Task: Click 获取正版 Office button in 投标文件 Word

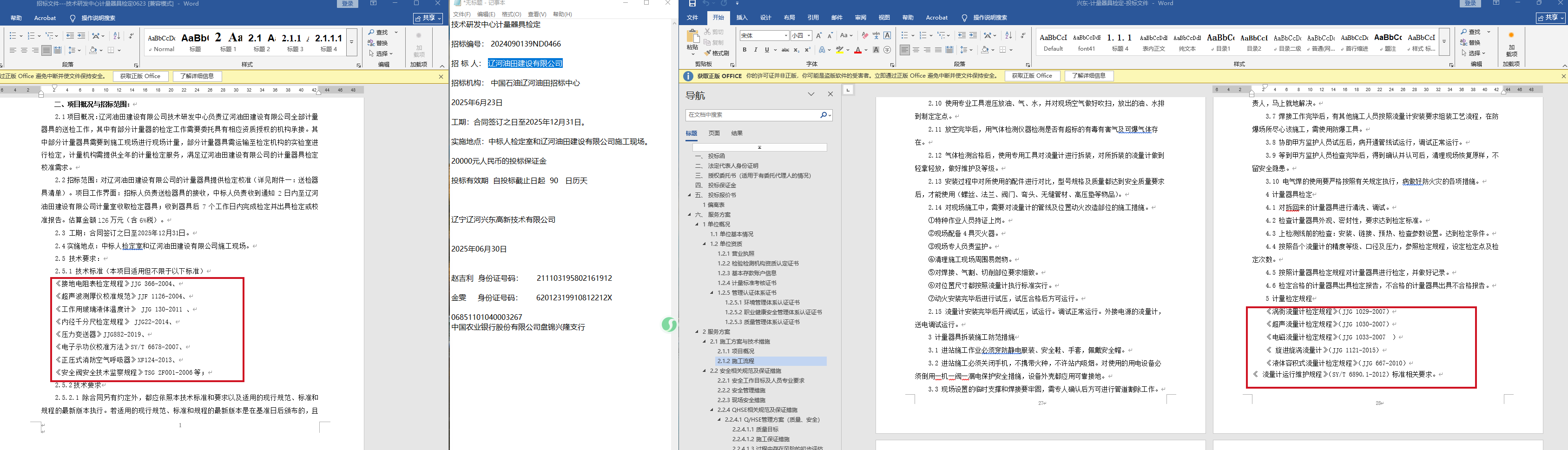Action: point(1032,76)
